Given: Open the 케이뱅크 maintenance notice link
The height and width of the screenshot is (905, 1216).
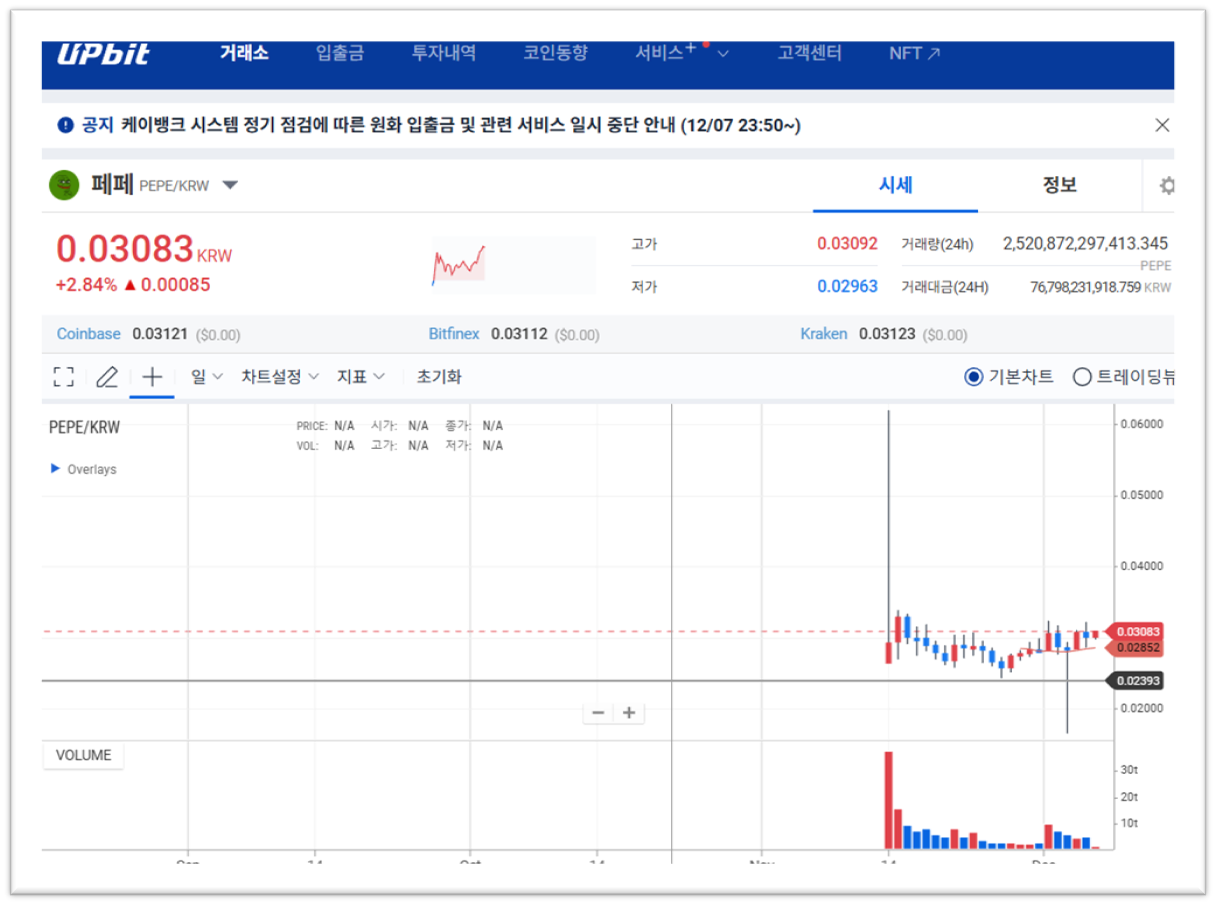Looking at the screenshot, I should pos(461,125).
